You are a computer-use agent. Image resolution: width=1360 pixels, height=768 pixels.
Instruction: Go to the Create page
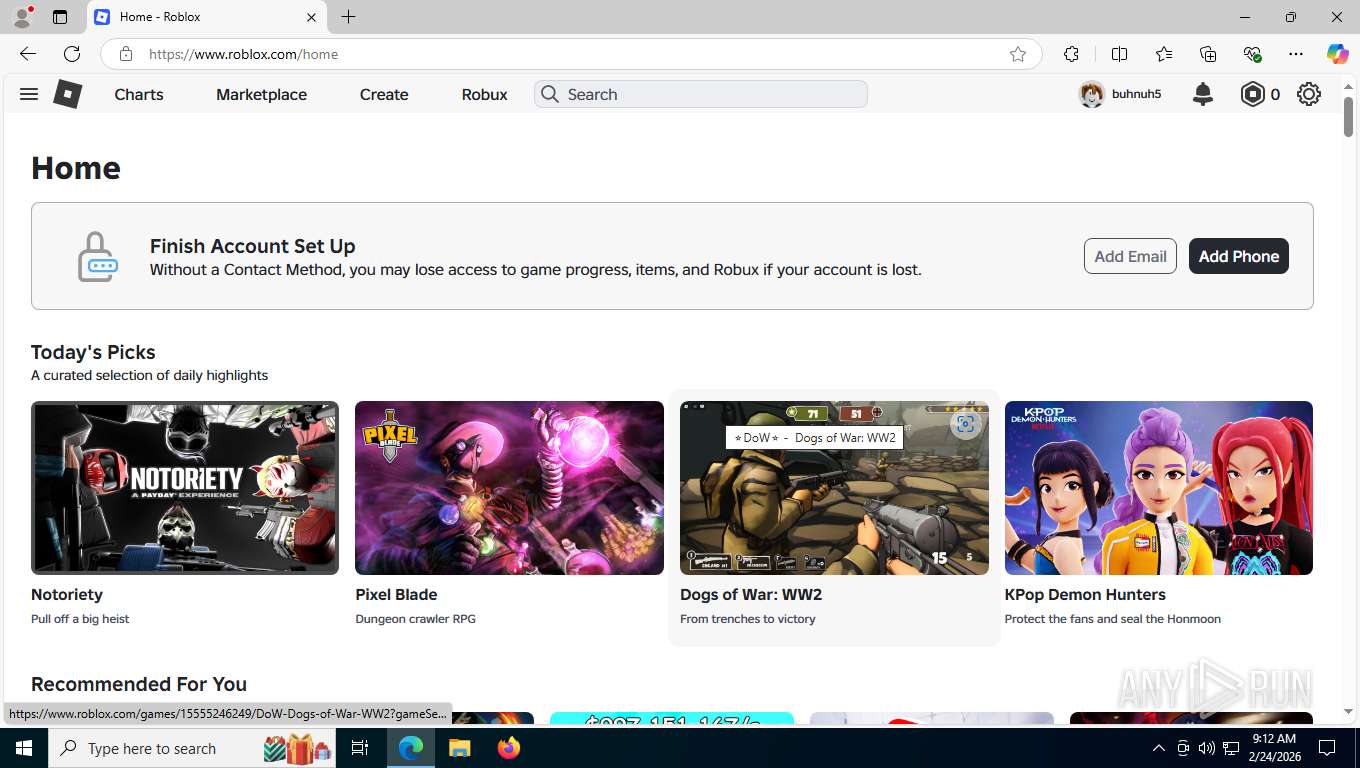[x=384, y=94]
